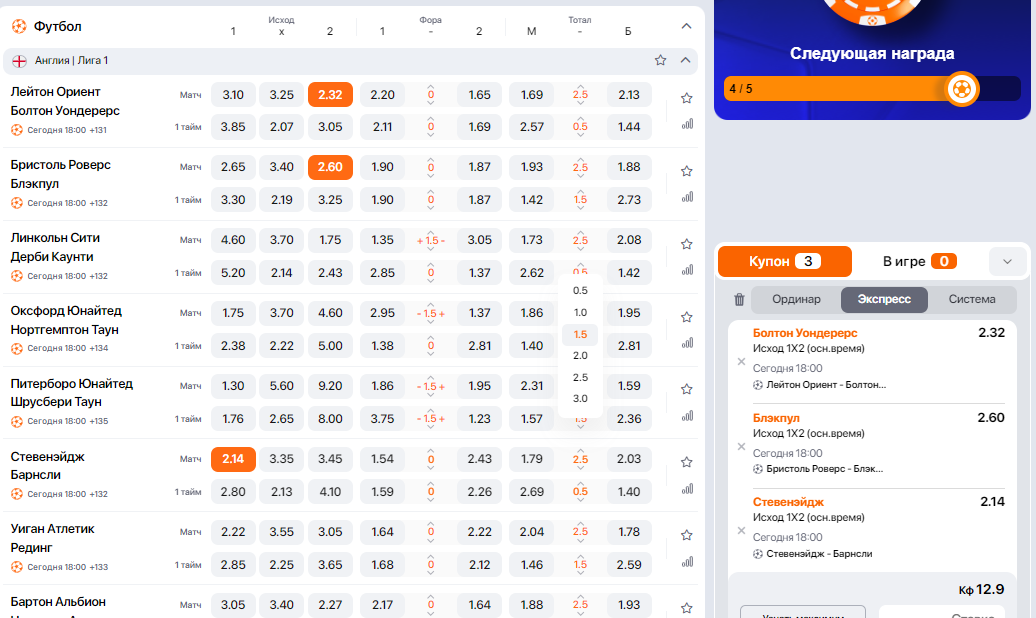Star the Lincoln City vs Derby County match
Image resolution: width=1036 pixels, height=618 pixels.
(686, 244)
